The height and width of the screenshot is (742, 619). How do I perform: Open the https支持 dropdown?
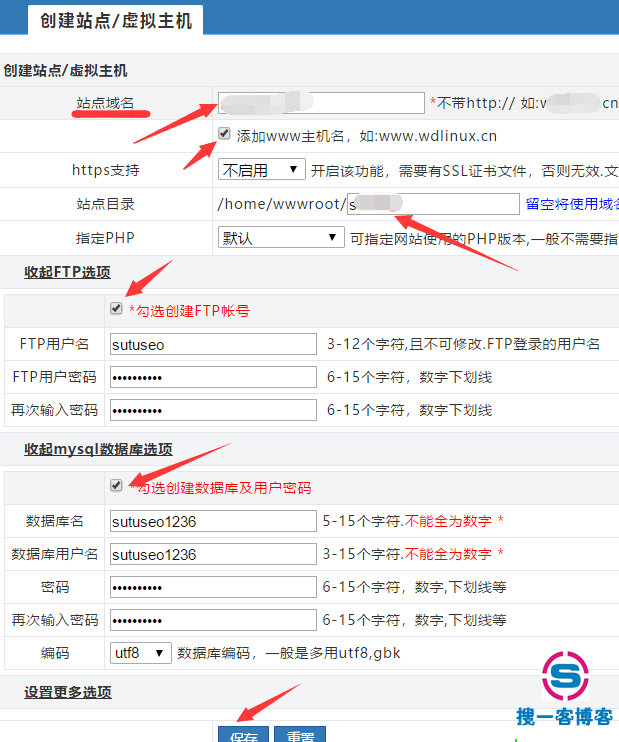262,170
